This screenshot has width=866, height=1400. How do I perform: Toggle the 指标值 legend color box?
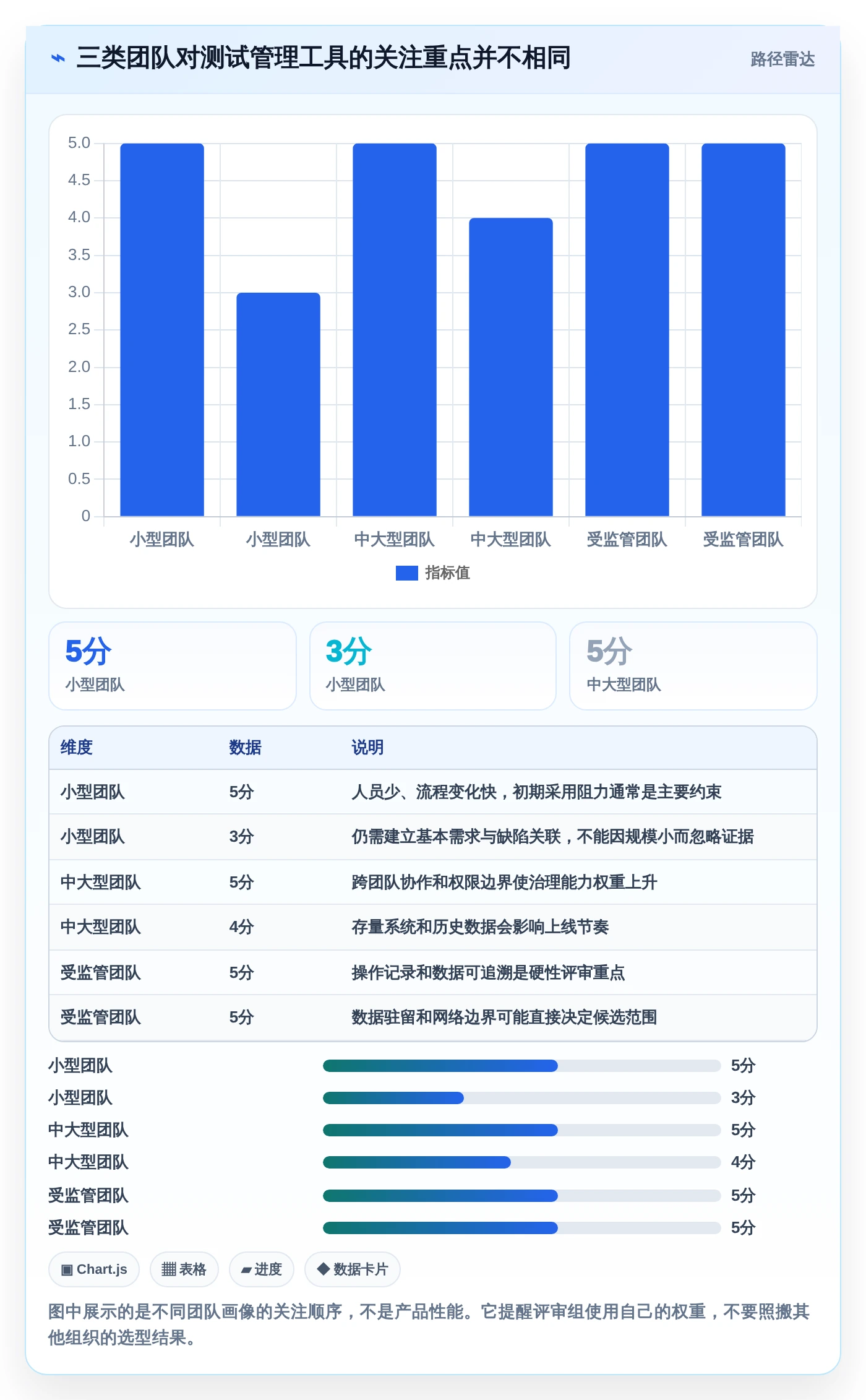[406, 573]
